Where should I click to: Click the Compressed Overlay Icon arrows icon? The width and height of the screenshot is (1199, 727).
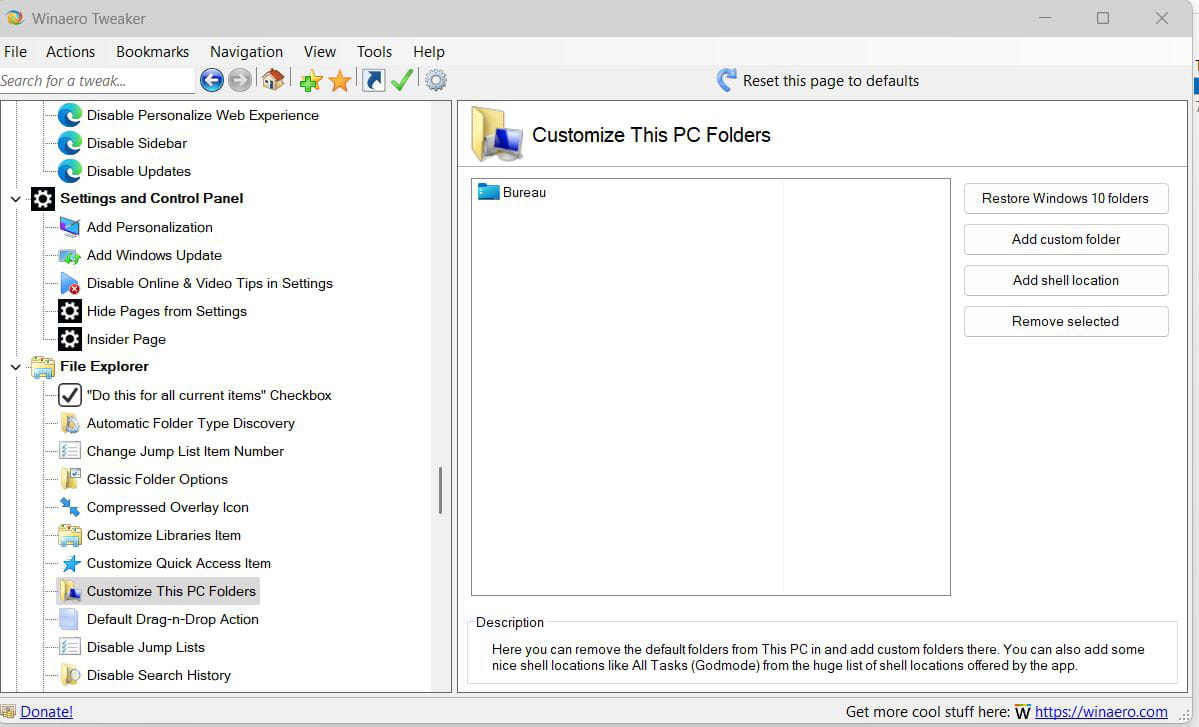70,507
